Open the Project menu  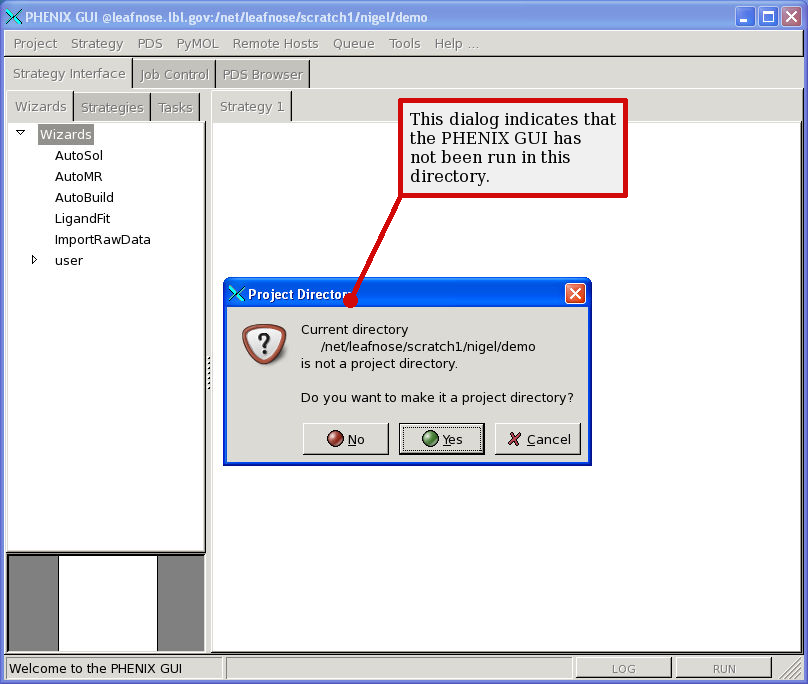click(x=35, y=43)
